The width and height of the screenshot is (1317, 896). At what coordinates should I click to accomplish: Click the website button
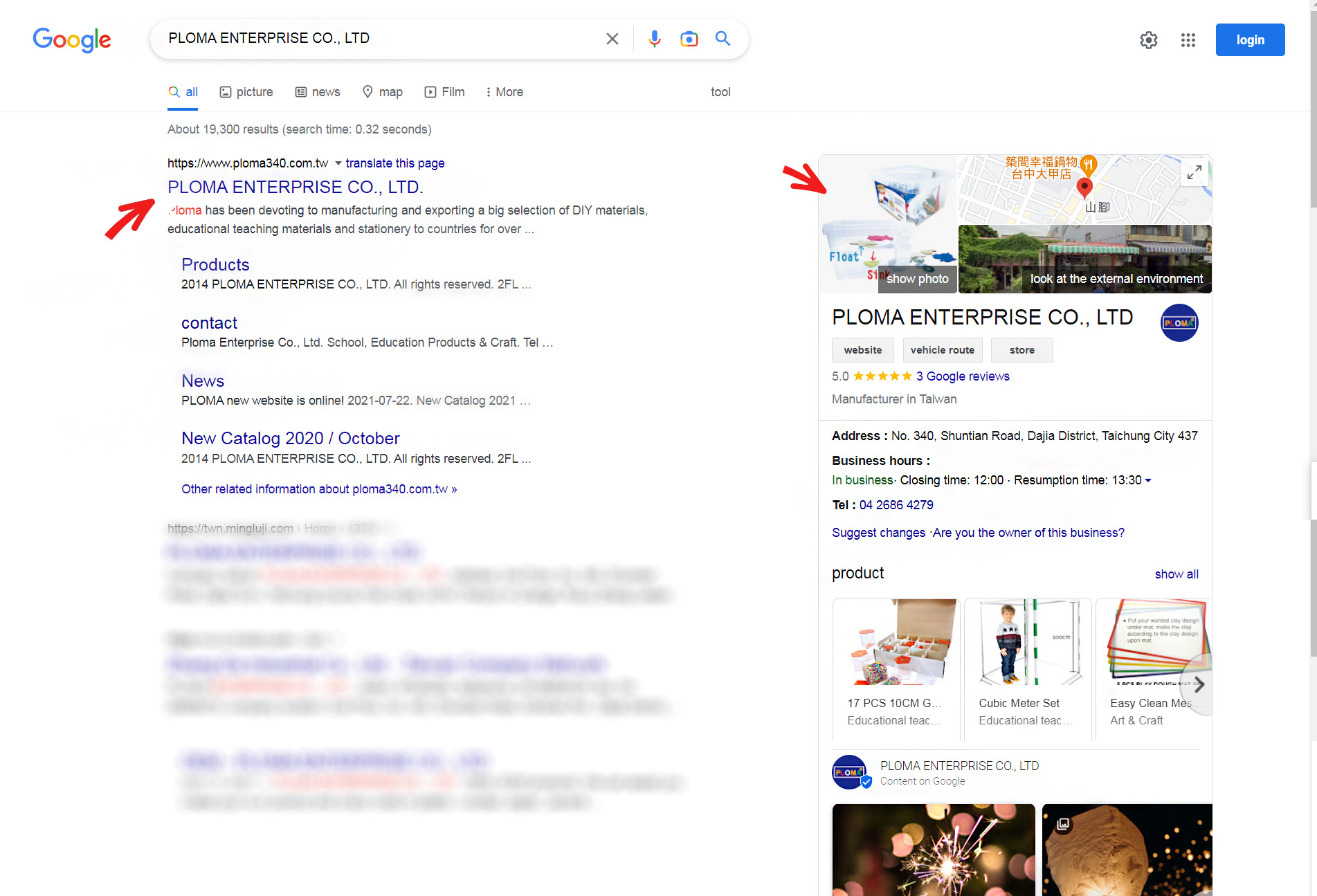coord(863,350)
